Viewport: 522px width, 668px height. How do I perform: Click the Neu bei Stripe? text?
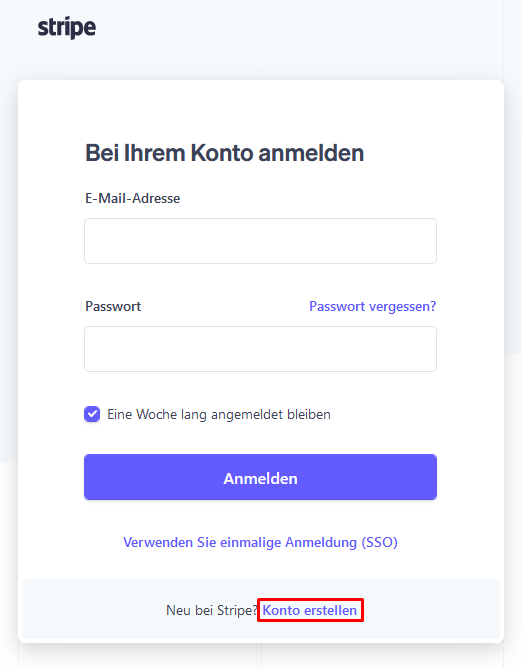pos(212,610)
